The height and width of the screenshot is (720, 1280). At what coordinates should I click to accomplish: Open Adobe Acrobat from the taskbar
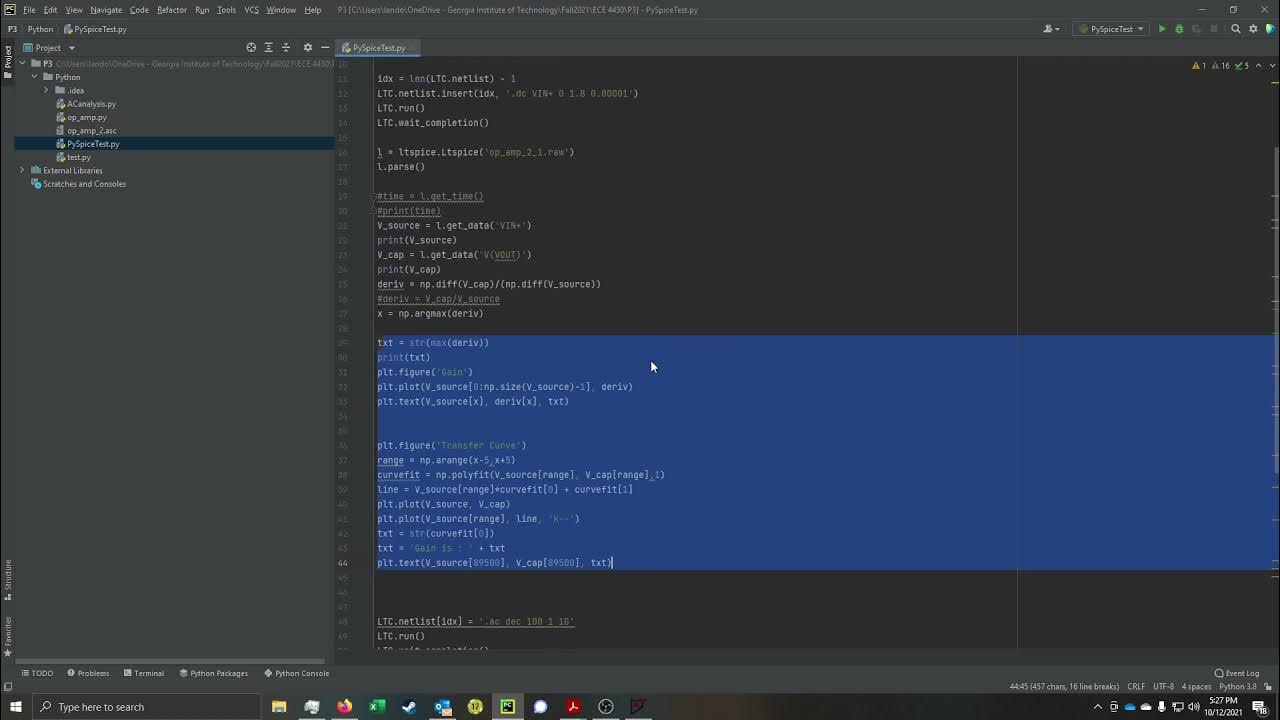tap(573, 707)
